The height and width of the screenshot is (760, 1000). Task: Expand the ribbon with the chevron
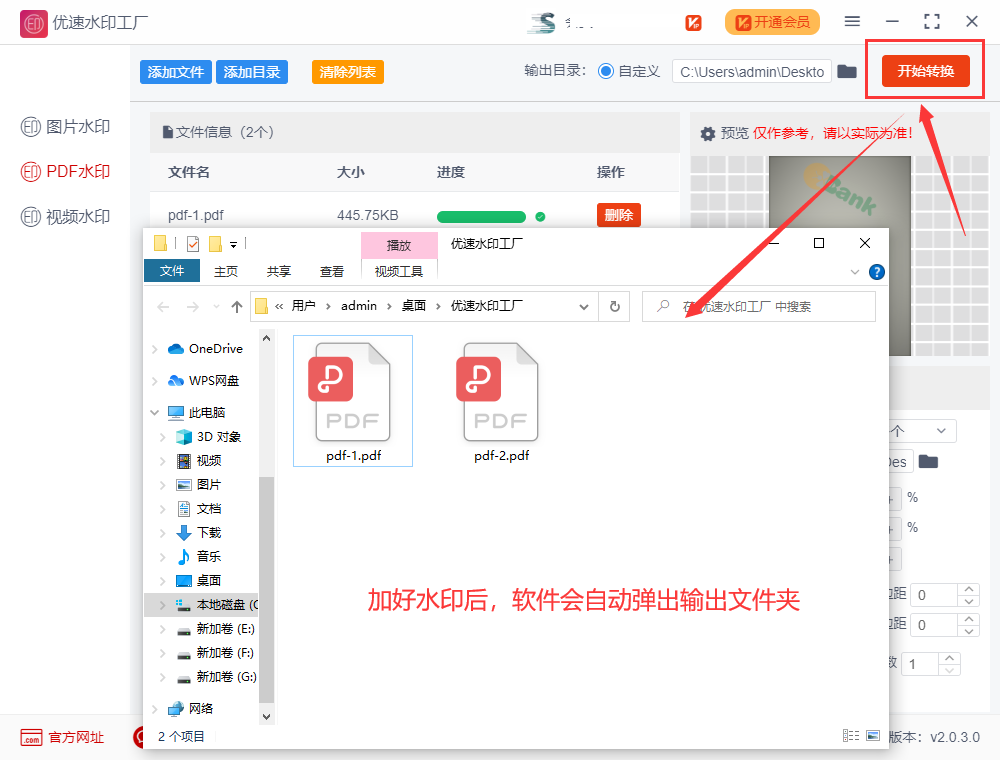[855, 272]
